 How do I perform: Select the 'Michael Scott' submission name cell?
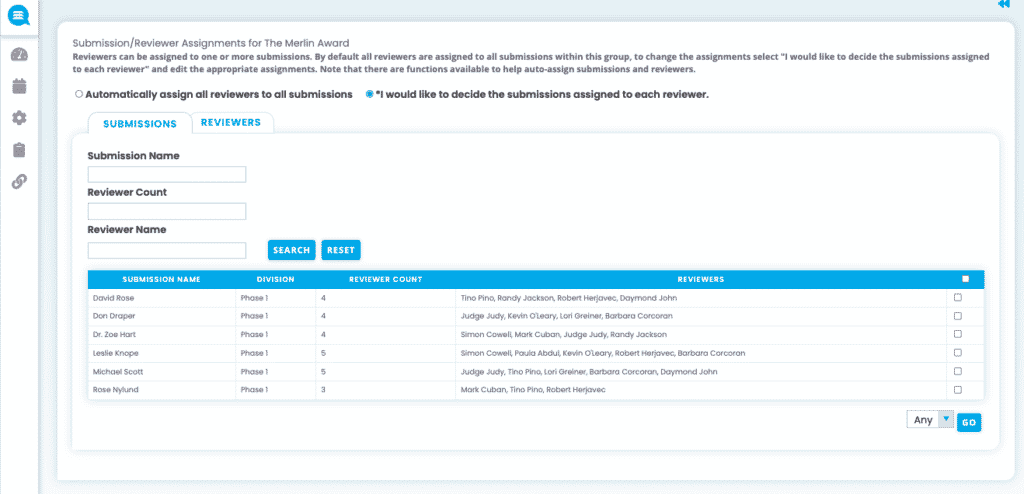(x=162, y=372)
